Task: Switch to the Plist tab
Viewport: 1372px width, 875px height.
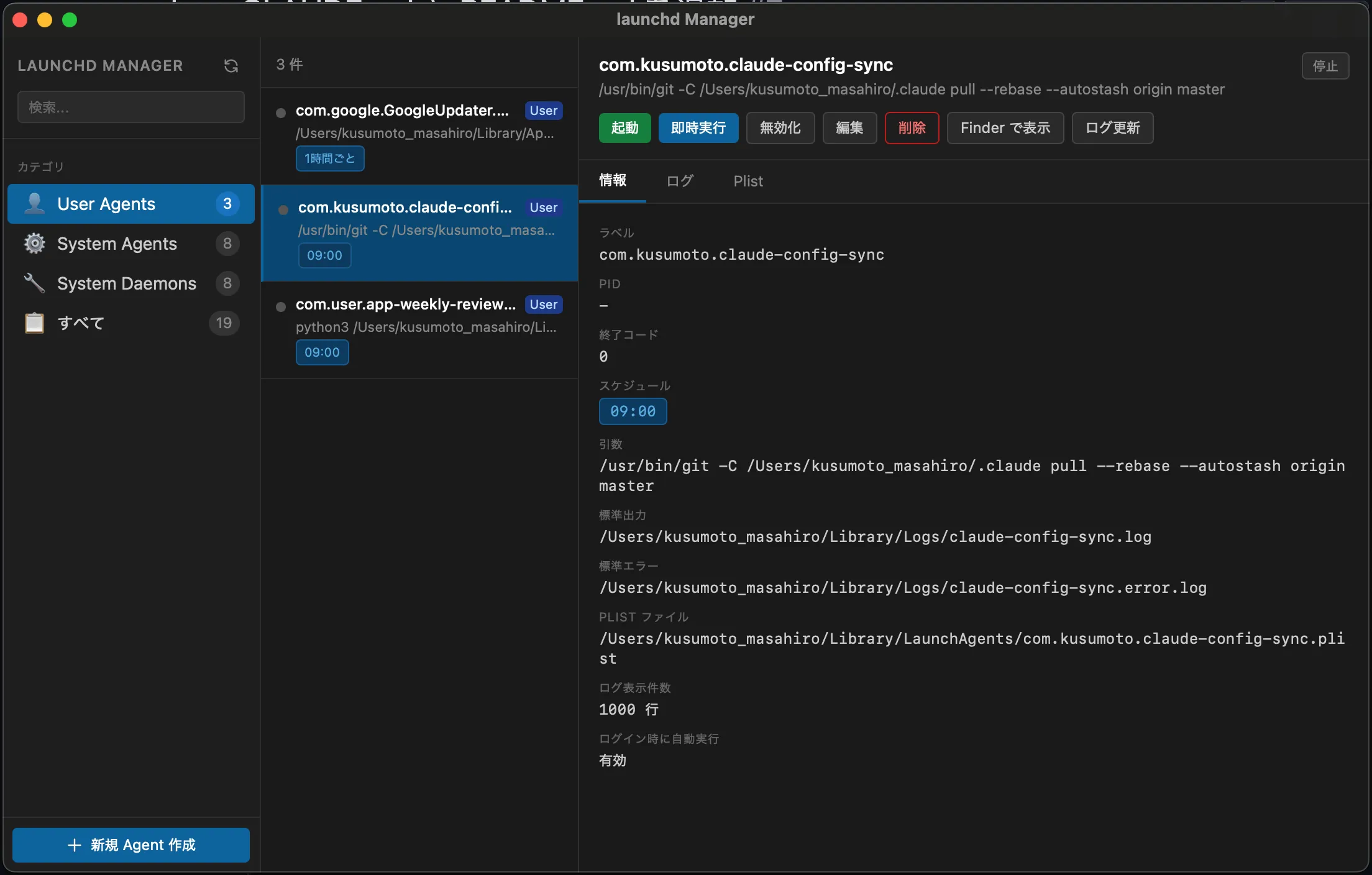Action: click(748, 181)
